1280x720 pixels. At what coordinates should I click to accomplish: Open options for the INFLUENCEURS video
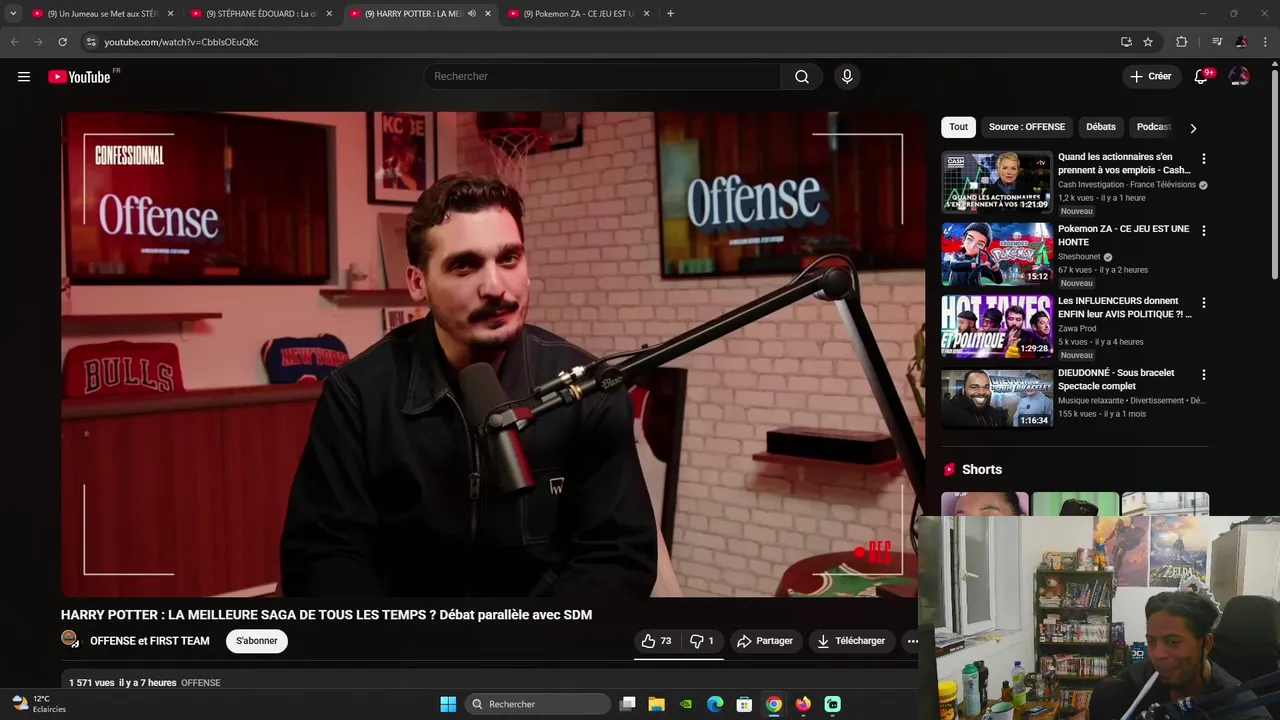(1204, 303)
